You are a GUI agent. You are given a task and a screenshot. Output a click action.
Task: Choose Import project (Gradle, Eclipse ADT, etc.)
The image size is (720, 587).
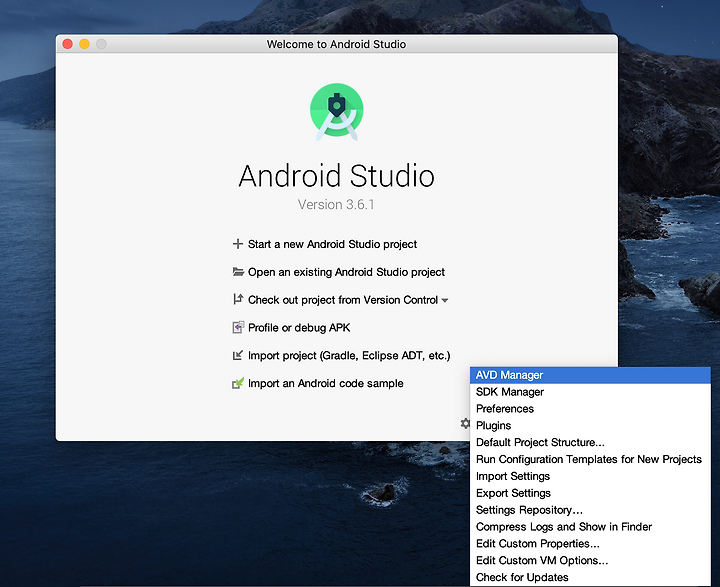tap(349, 356)
